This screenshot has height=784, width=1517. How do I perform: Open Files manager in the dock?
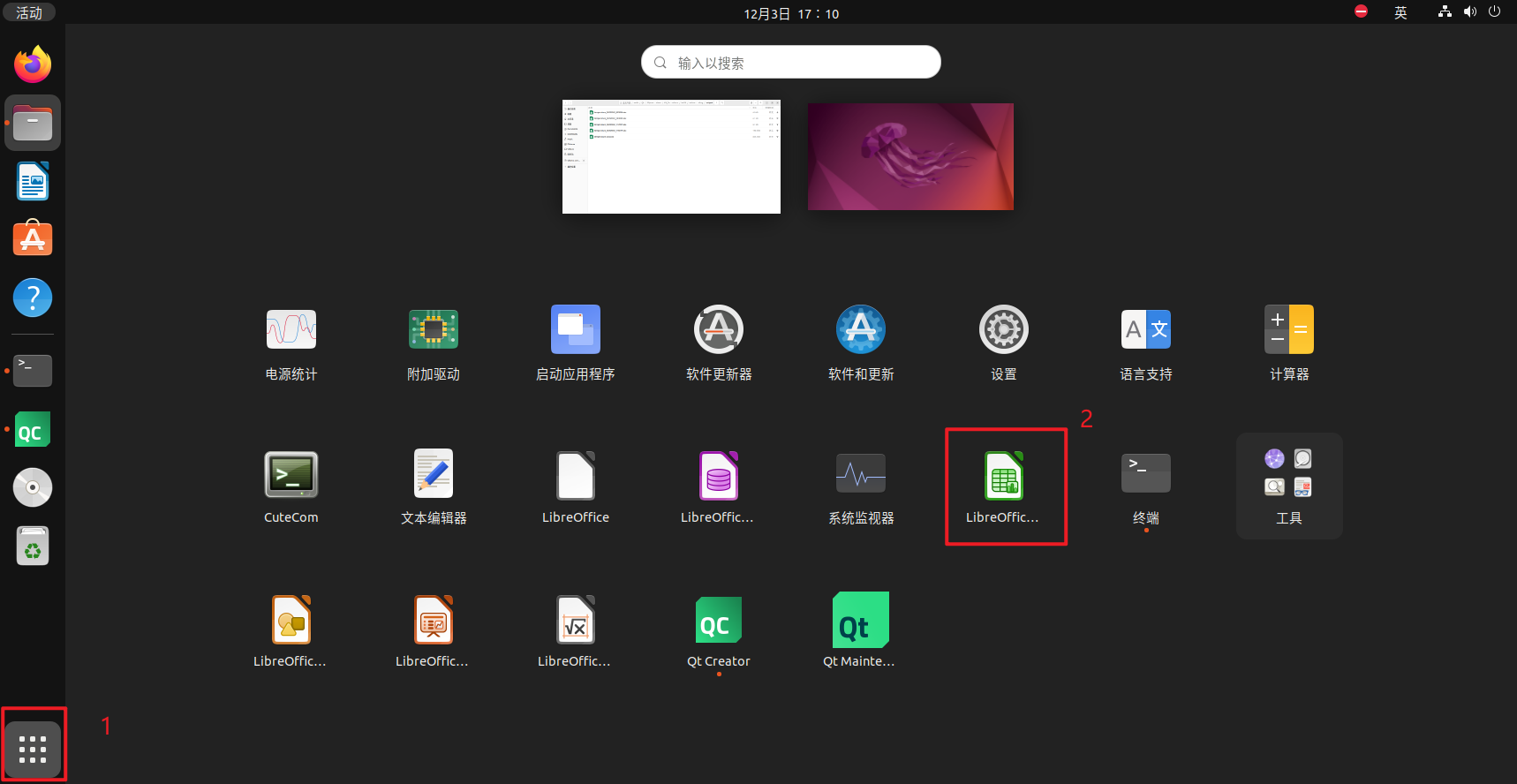tap(33, 123)
